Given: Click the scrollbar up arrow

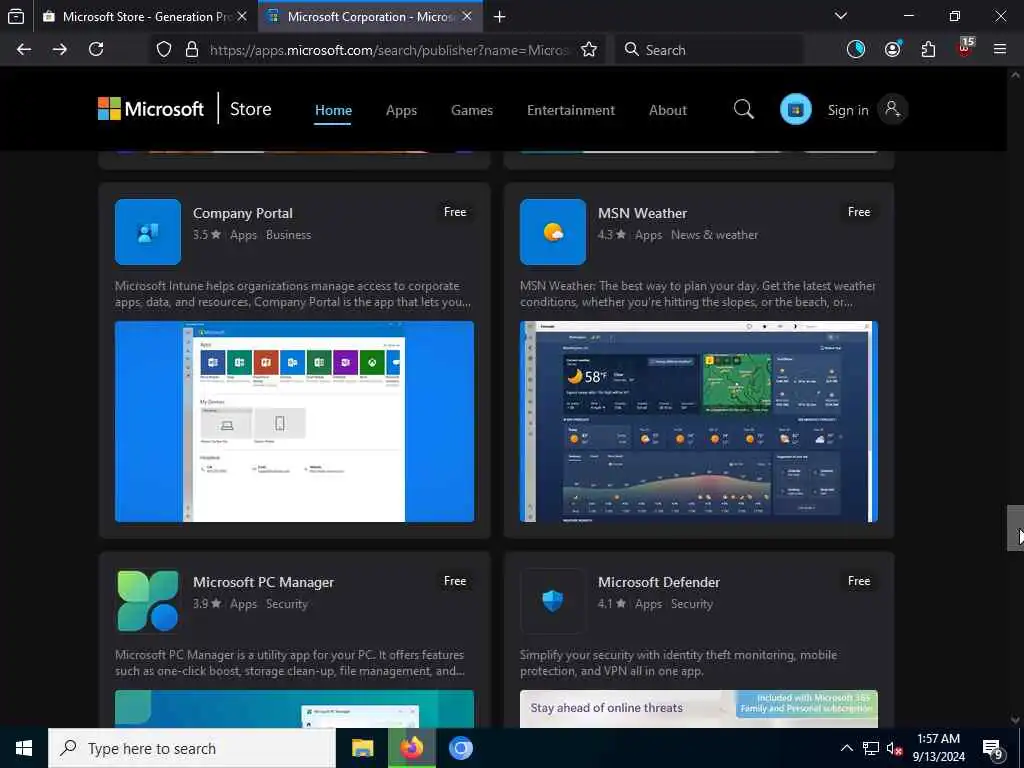Looking at the screenshot, I should (x=1015, y=75).
